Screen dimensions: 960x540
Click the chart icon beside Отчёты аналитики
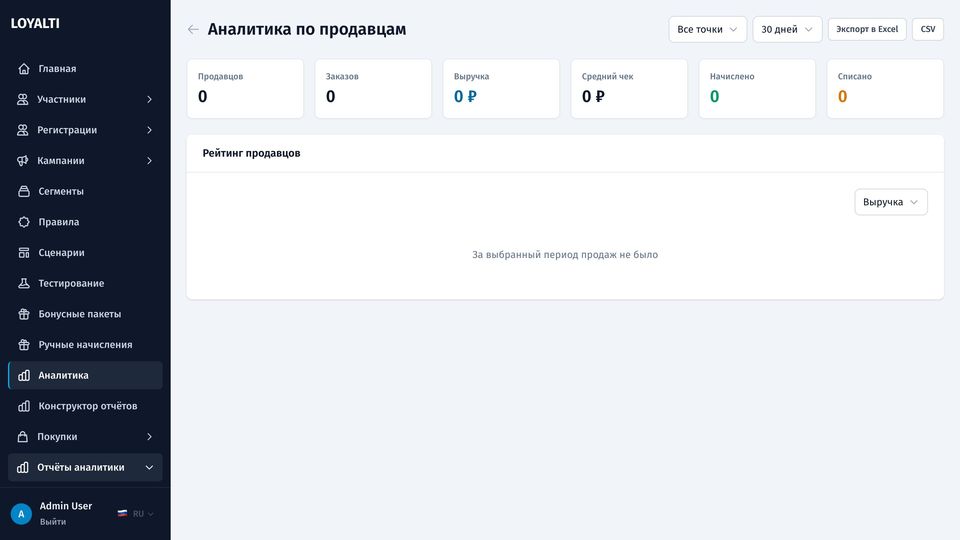(x=23, y=467)
